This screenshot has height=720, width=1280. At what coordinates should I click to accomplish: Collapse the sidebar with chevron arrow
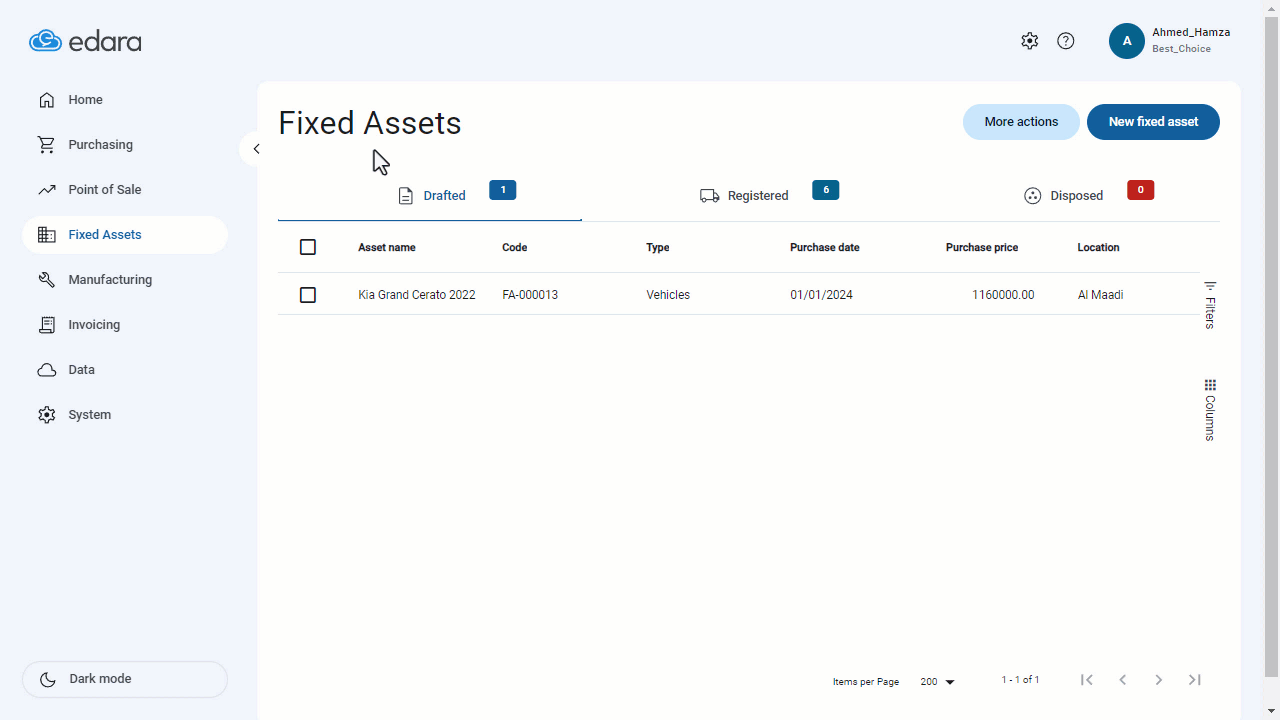coord(255,149)
